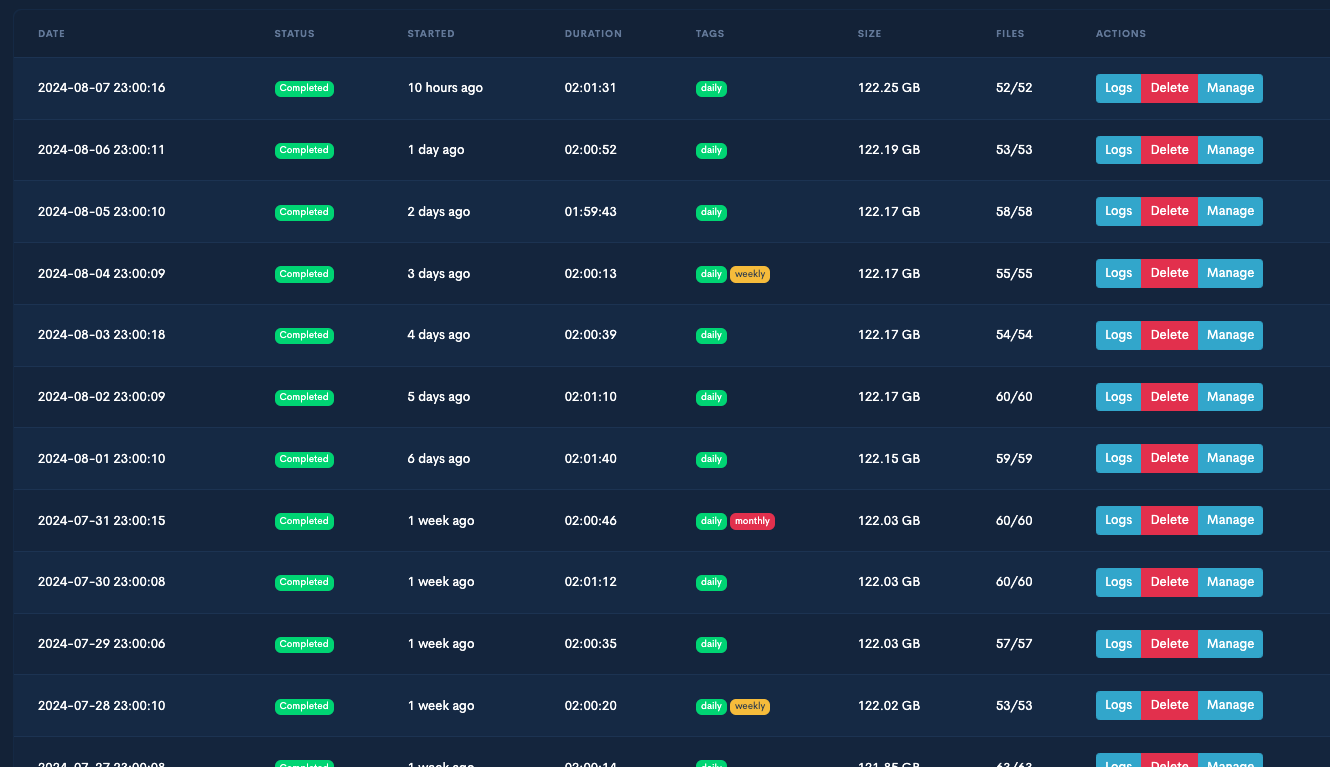Click duration 01:59:43
1330x767 pixels.
click(x=590, y=212)
